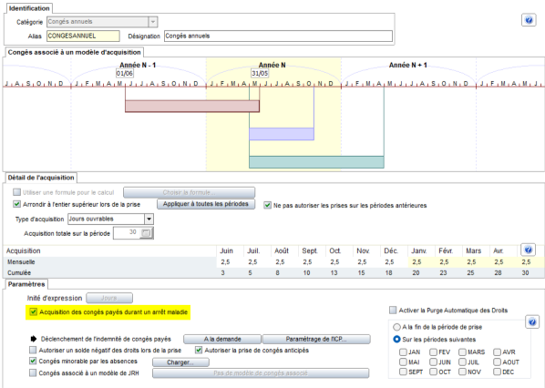Click the Désignation text field

tap(278, 36)
